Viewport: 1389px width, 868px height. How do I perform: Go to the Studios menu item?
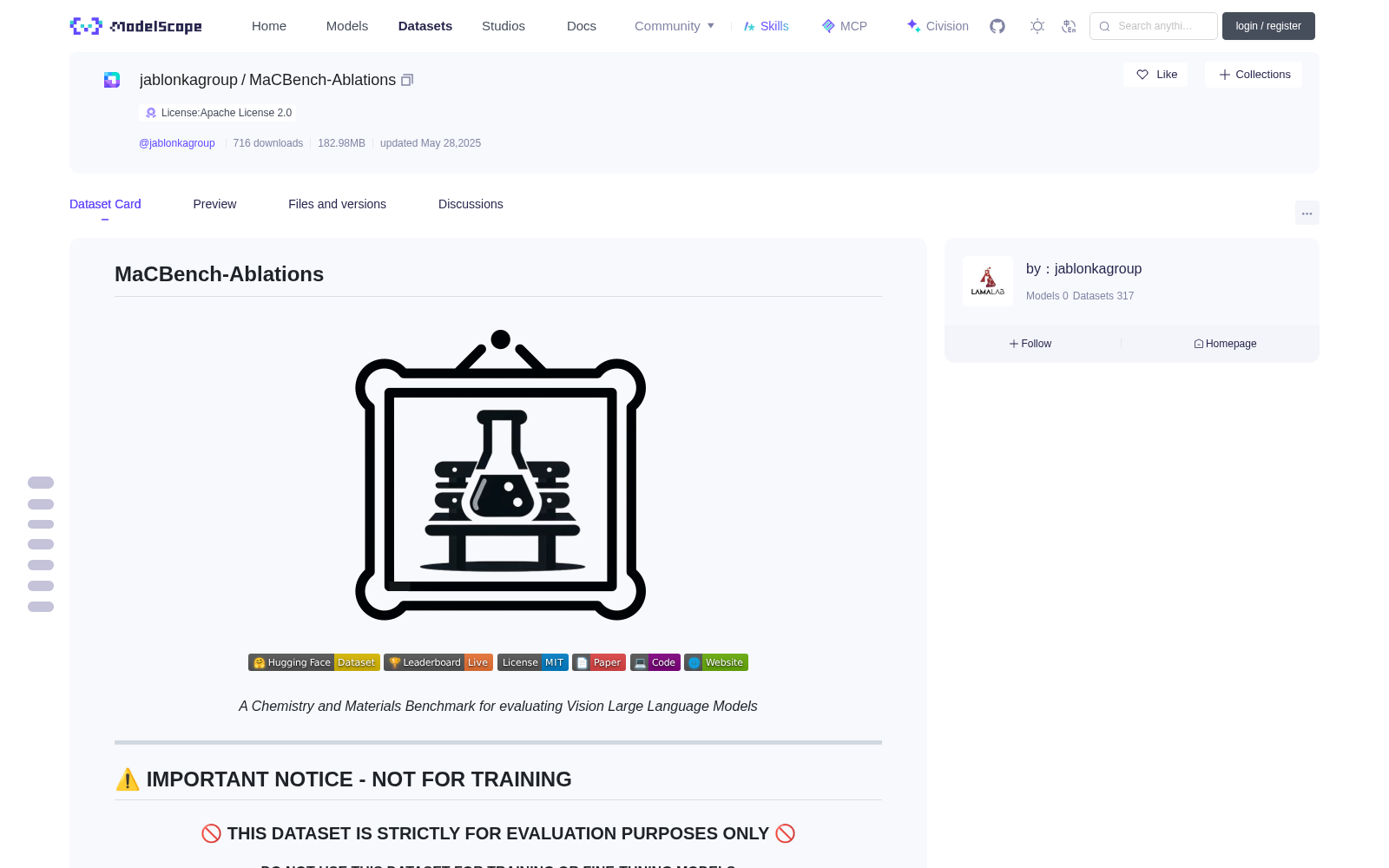(504, 26)
